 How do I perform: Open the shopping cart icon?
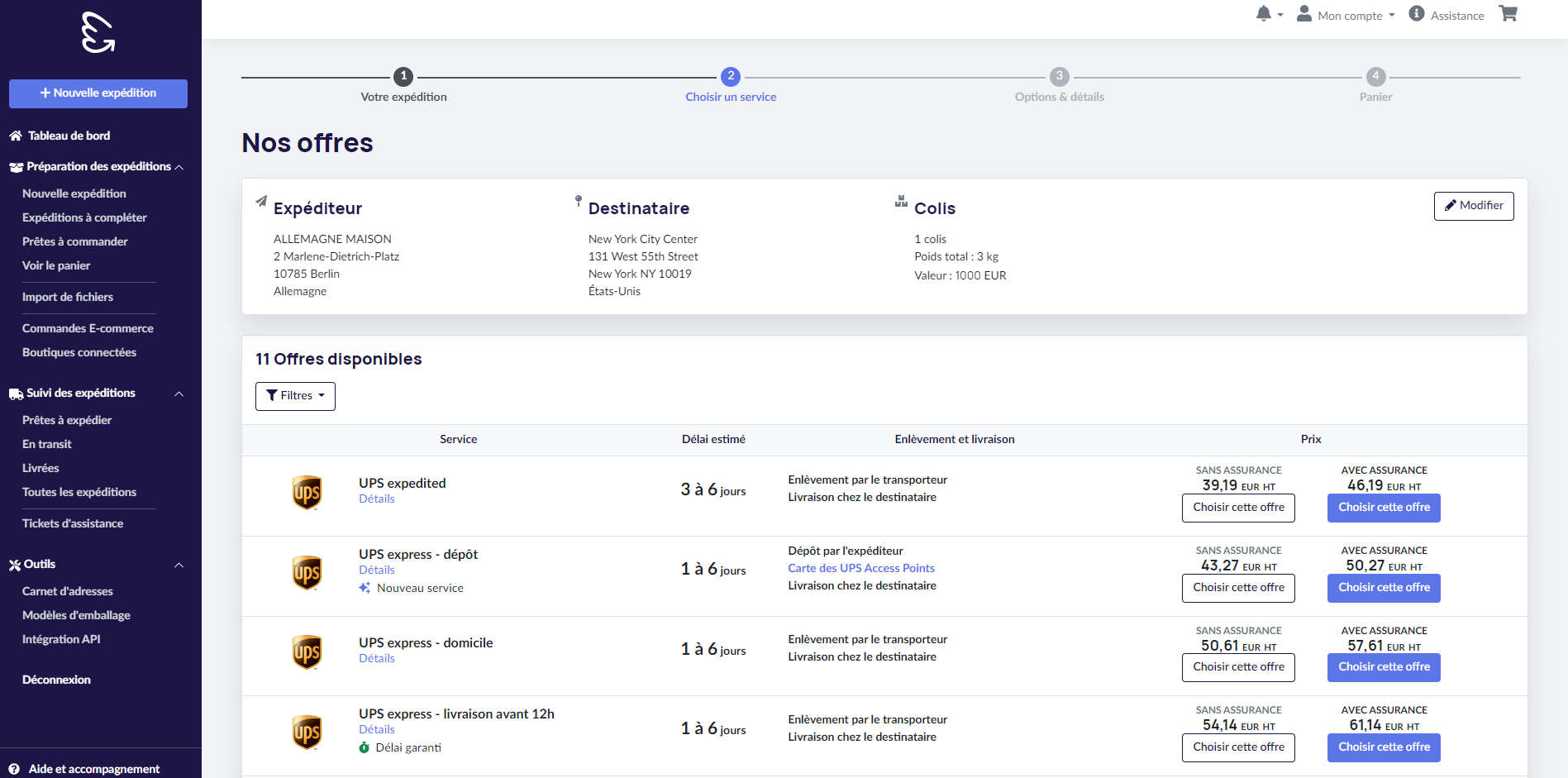[x=1508, y=14]
